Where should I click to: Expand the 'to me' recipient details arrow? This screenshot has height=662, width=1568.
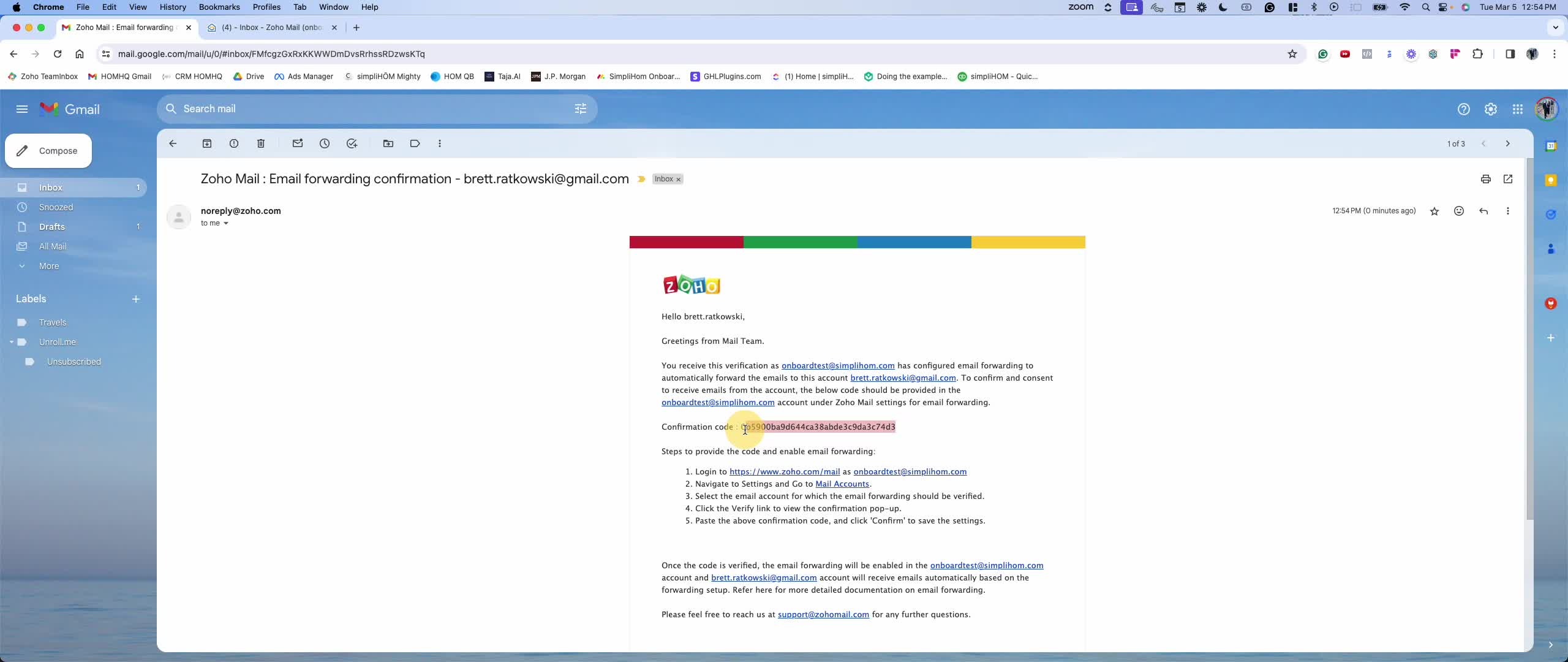(226, 224)
